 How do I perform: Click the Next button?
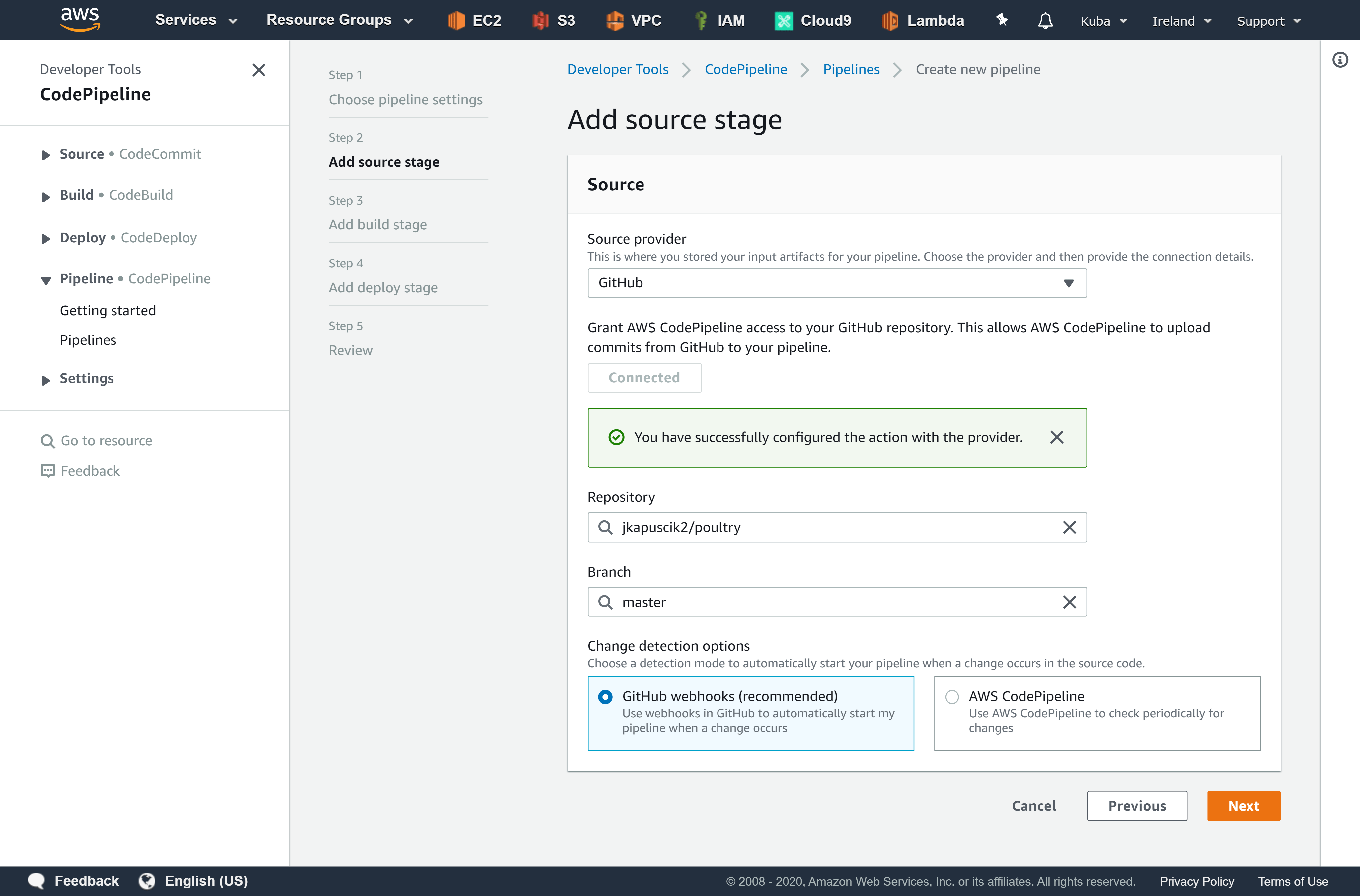coord(1244,806)
